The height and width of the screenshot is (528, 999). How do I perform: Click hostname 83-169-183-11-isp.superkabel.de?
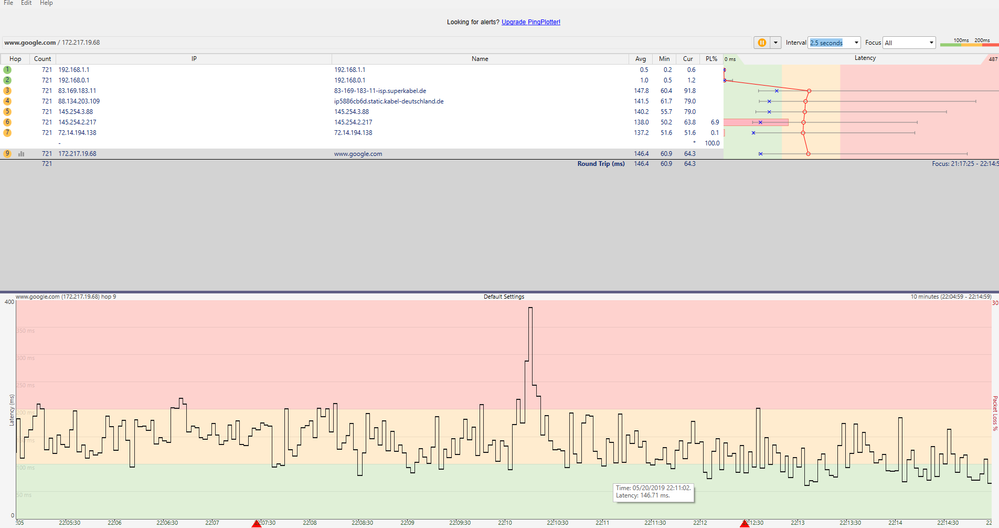380,91
